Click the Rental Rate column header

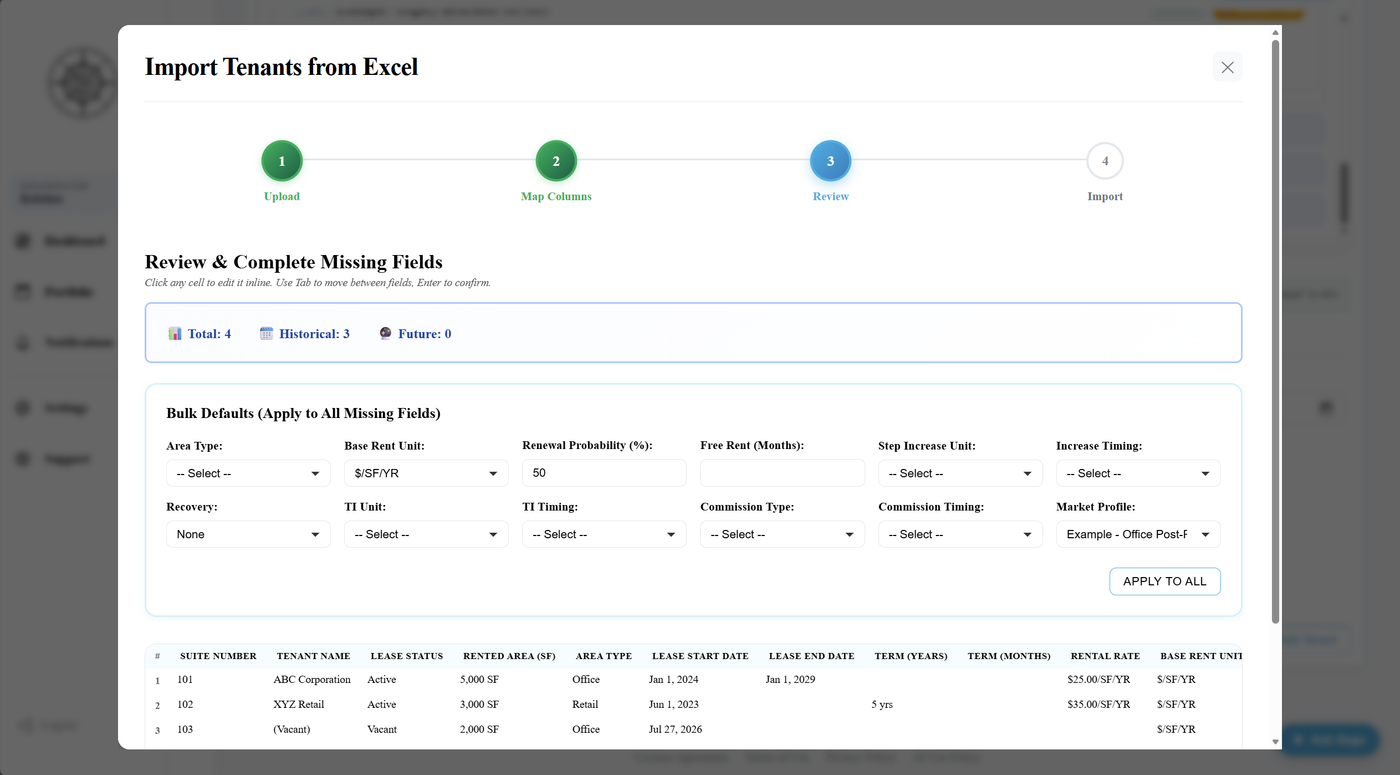pyautogui.click(x=1105, y=656)
